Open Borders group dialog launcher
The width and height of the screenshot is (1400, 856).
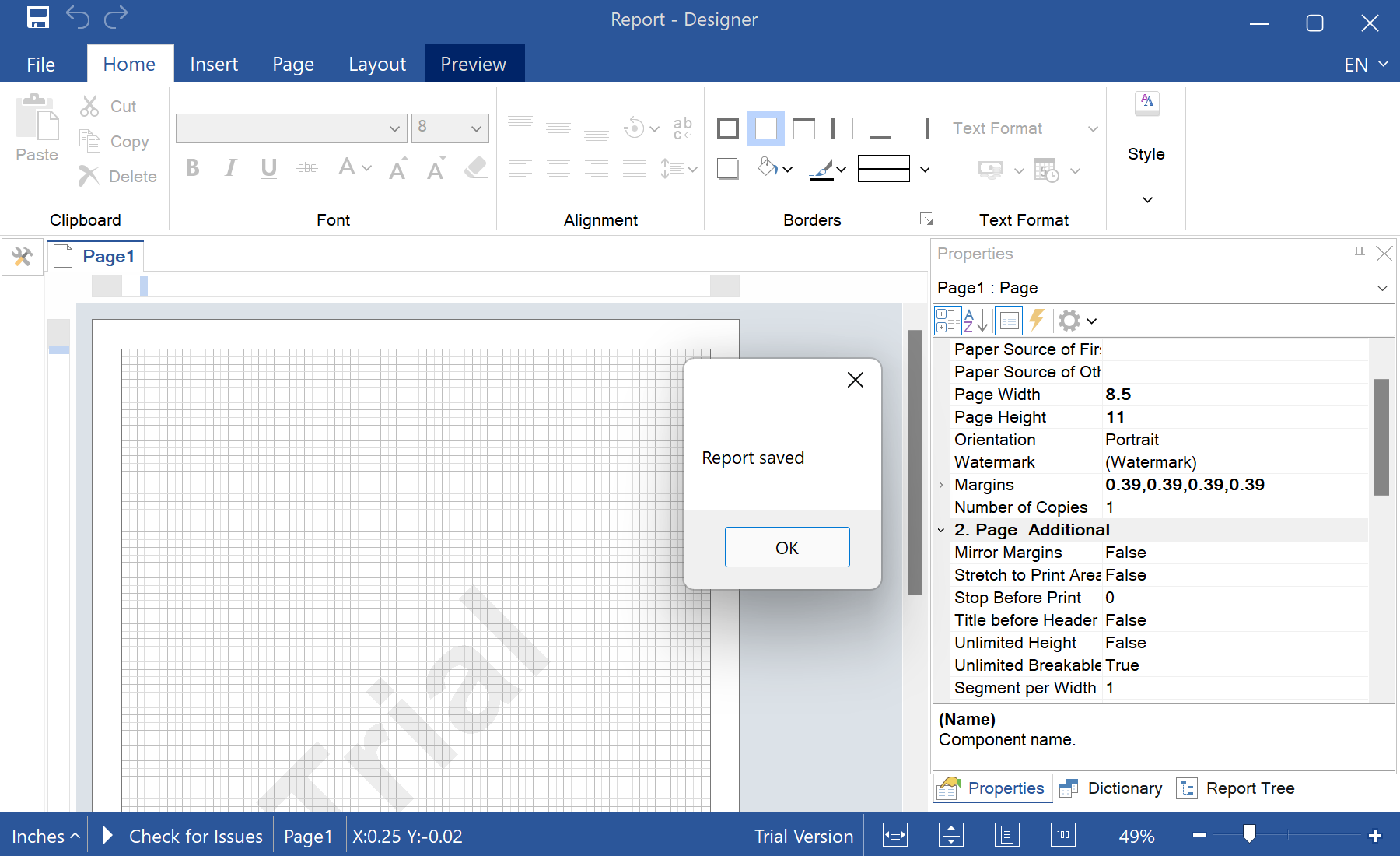[926, 219]
